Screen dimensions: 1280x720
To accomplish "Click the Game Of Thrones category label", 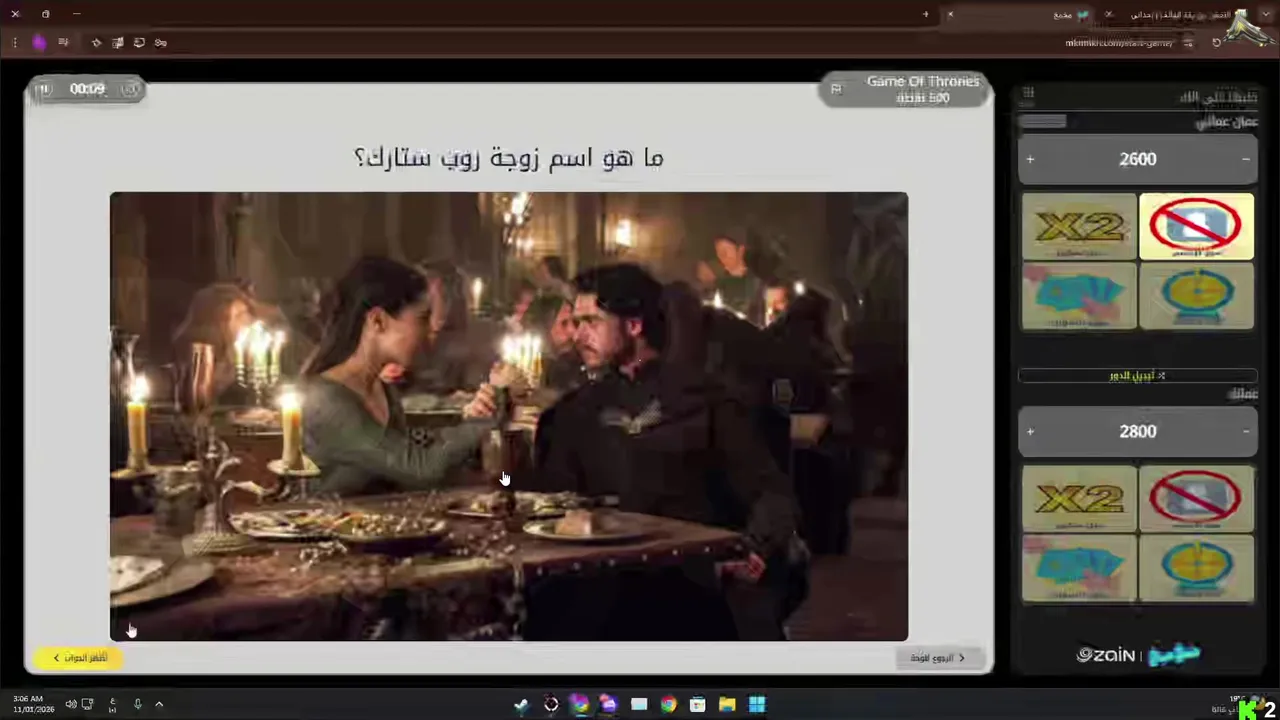I will pyautogui.click(x=923, y=81).
